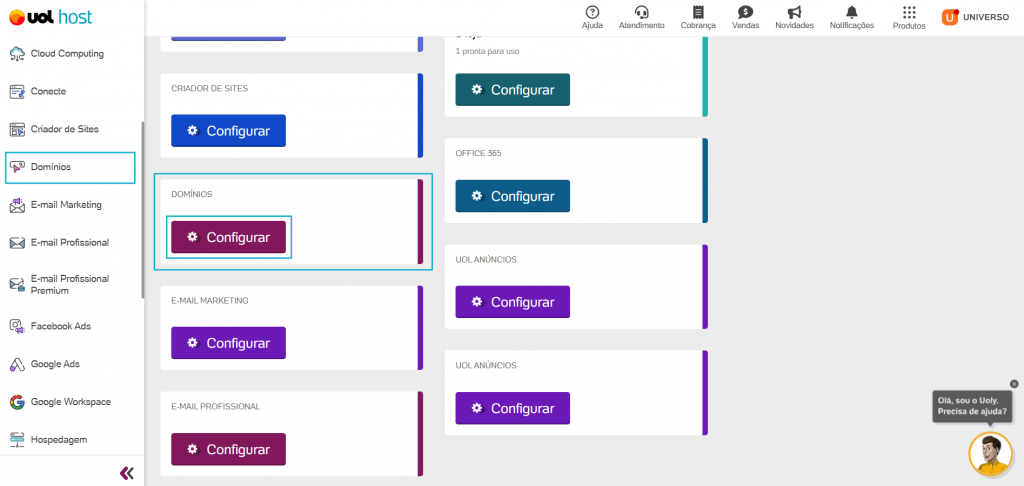The height and width of the screenshot is (486, 1024).
Task: Select Facebook Ads in the sidebar
Action: (x=61, y=326)
